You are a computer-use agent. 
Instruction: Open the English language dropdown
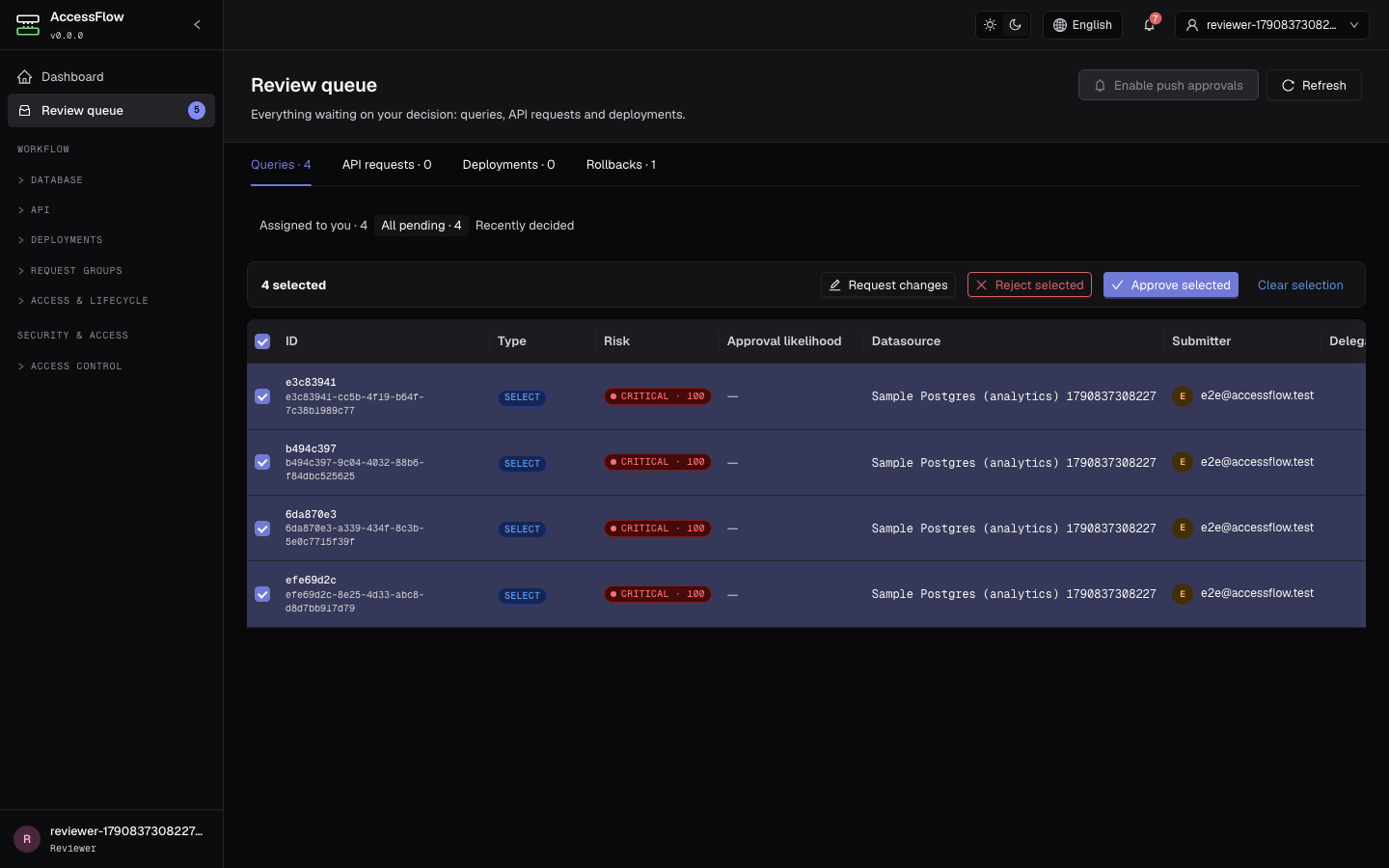1082,25
